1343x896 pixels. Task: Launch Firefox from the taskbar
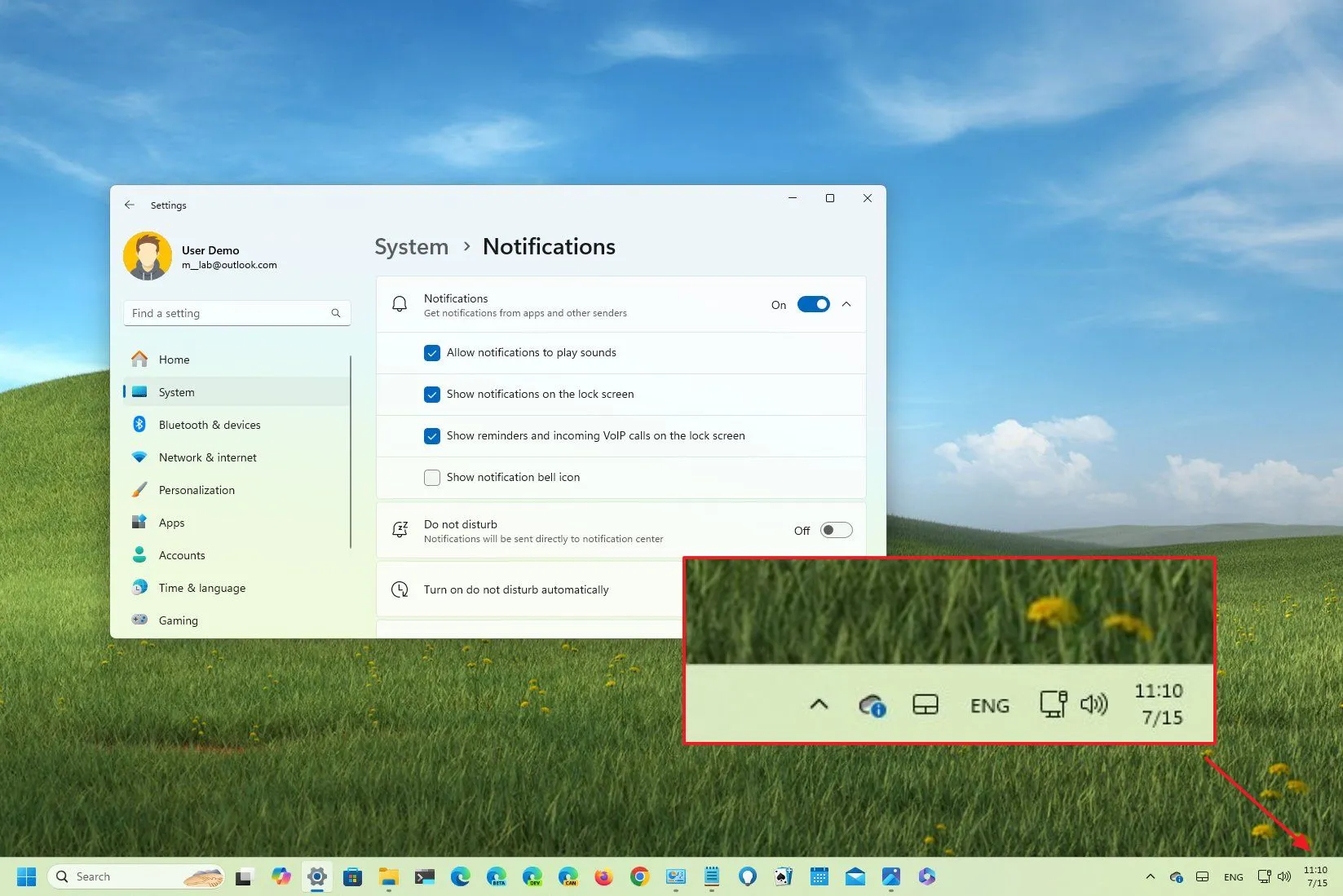pyautogui.click(x=603, y=876)
